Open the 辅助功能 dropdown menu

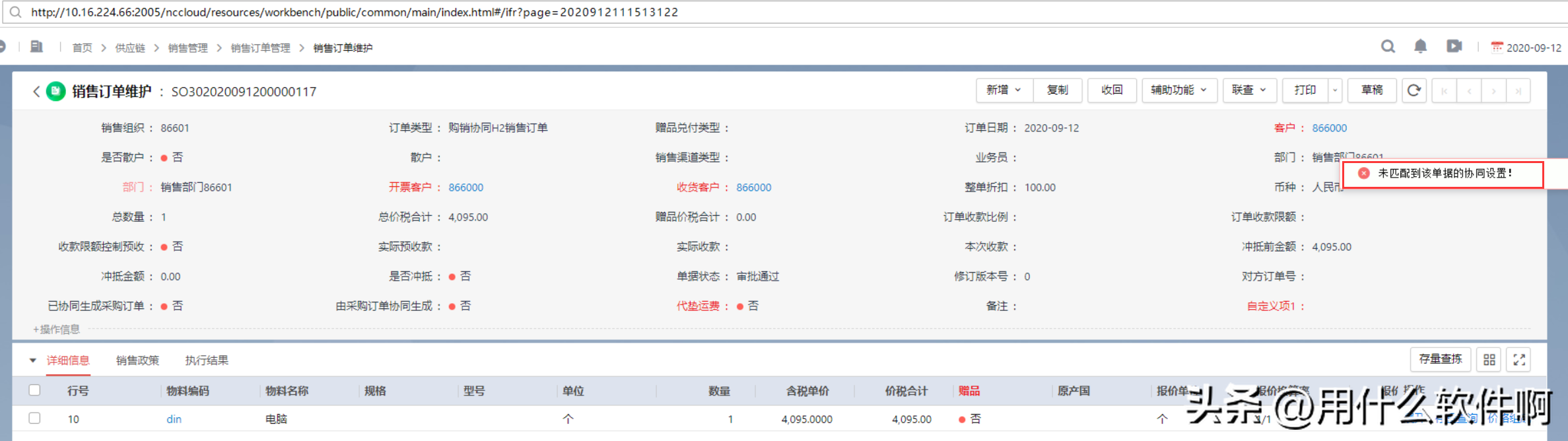[x=1178, y=90]
